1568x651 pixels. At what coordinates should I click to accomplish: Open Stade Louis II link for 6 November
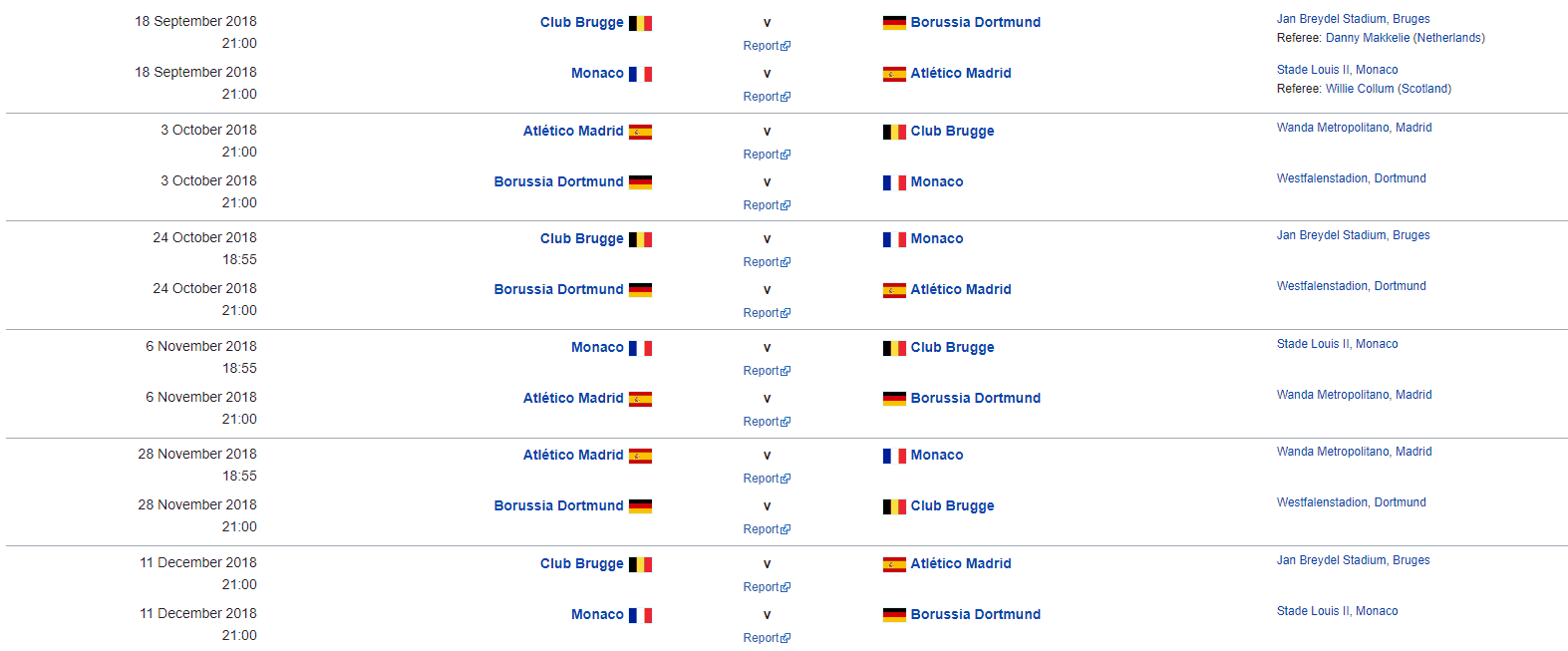coord(1337,344)
